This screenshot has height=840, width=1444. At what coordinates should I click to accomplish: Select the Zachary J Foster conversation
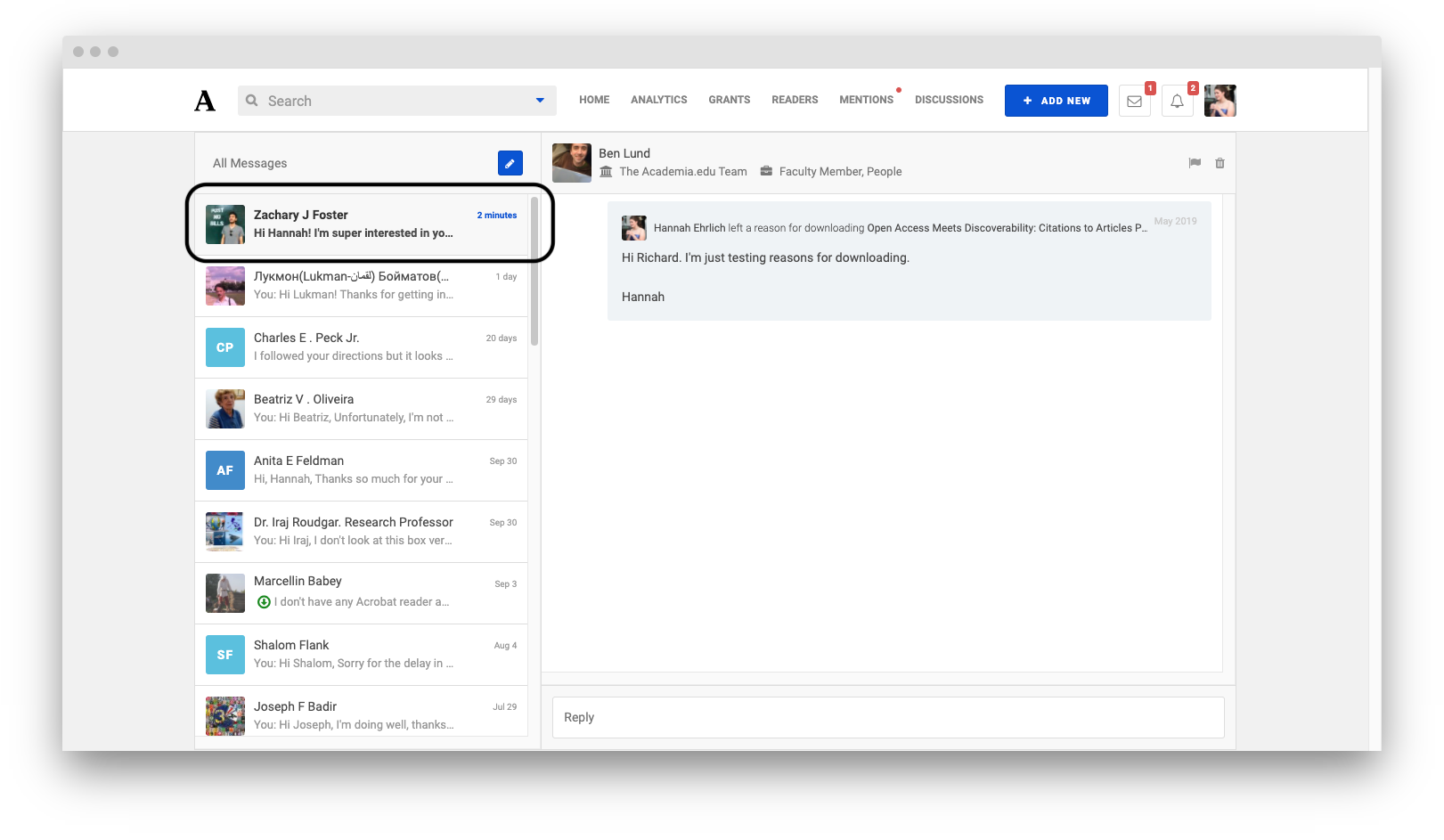click(365, 224)
